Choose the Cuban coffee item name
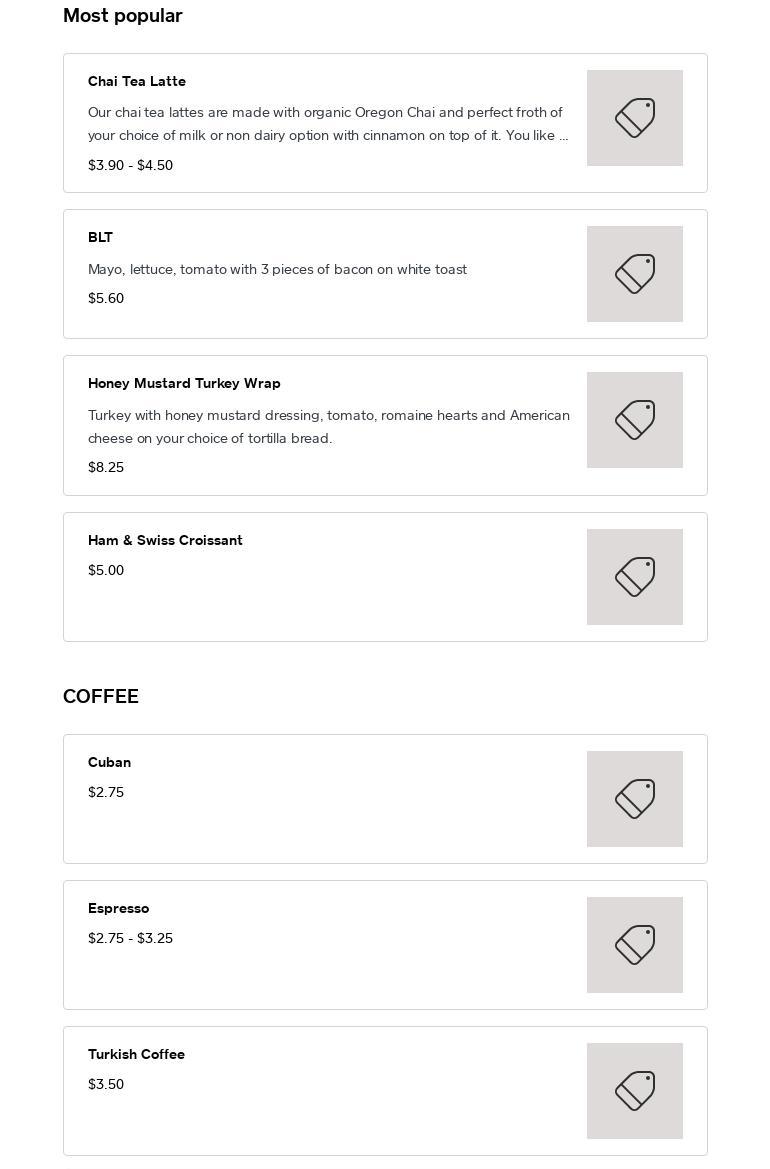The width and height of the screenshot is (770, 1169). pyautogui.click(x=109, y=762)
